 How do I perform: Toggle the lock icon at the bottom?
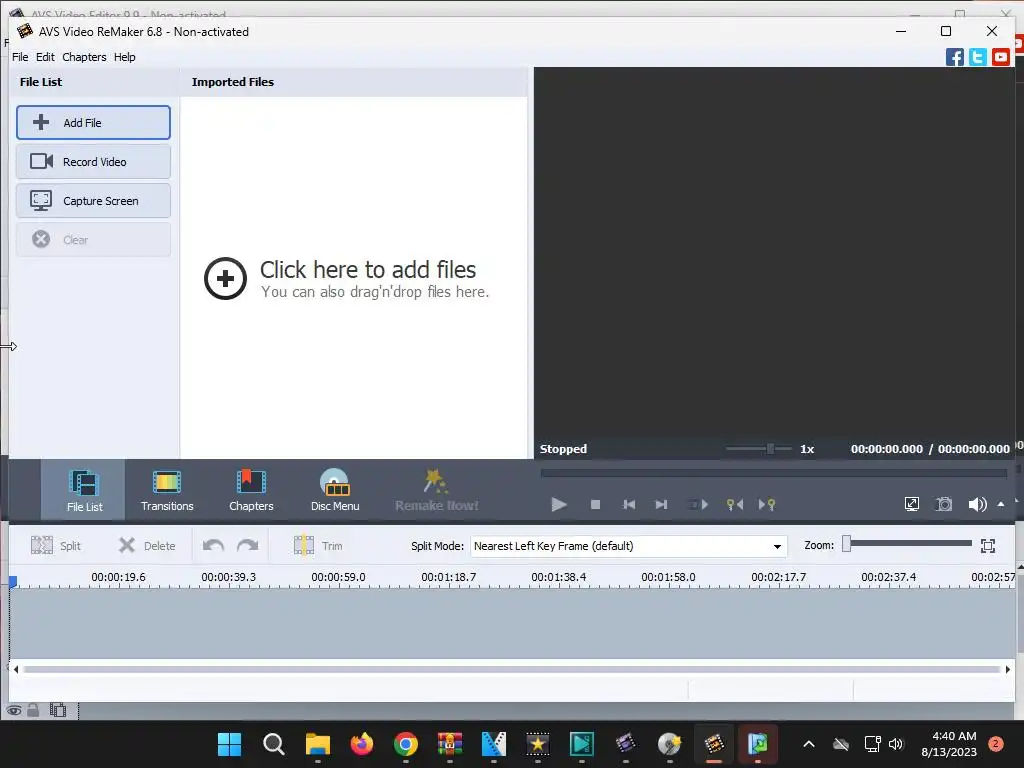[33, 710]
